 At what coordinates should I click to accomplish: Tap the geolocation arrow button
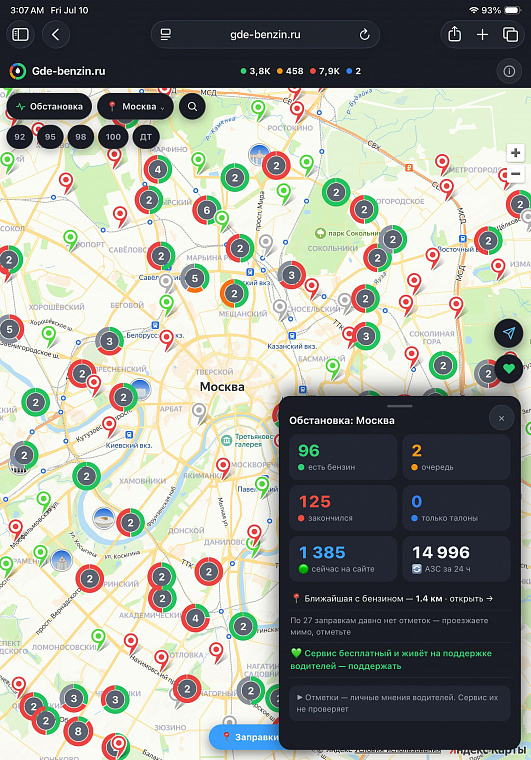click(508, 333)
